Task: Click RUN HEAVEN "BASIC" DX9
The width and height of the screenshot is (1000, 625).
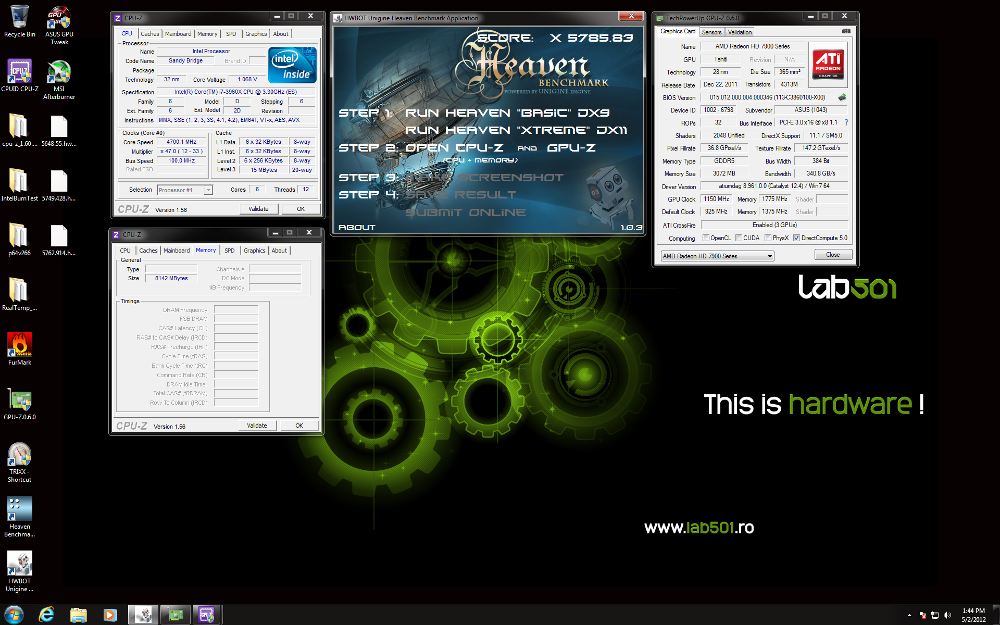Action: tap(508, 113)
